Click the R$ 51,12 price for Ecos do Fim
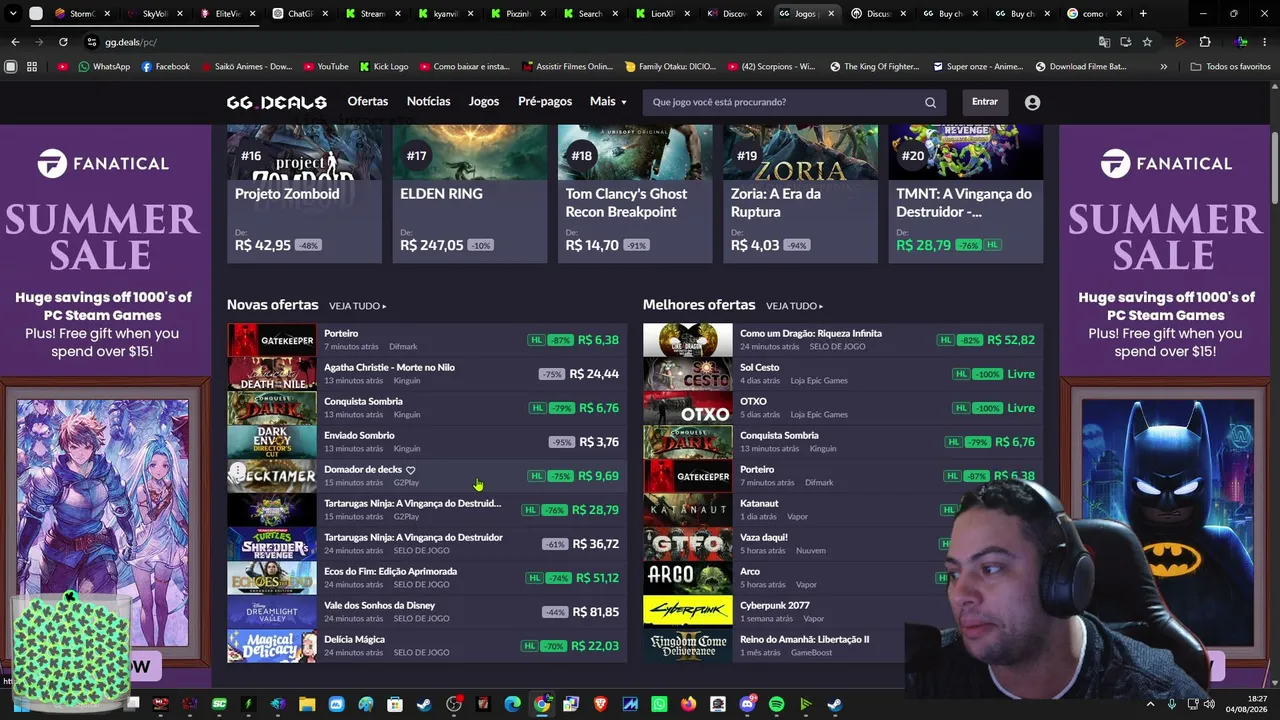The width and height of the screenshot is (1280, 720). coord(595,578)
